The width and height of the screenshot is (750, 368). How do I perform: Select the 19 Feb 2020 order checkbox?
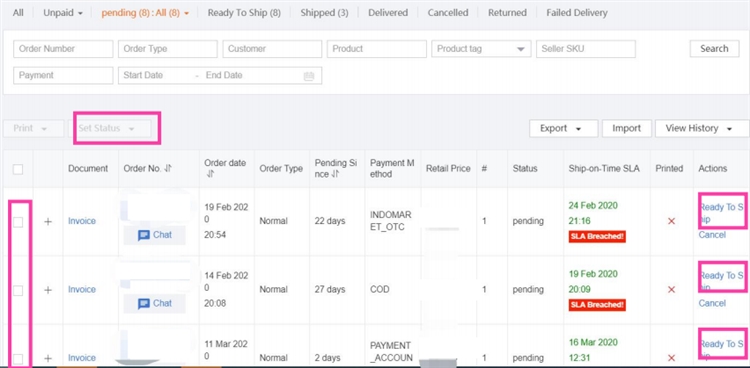[x=18, y=222]
